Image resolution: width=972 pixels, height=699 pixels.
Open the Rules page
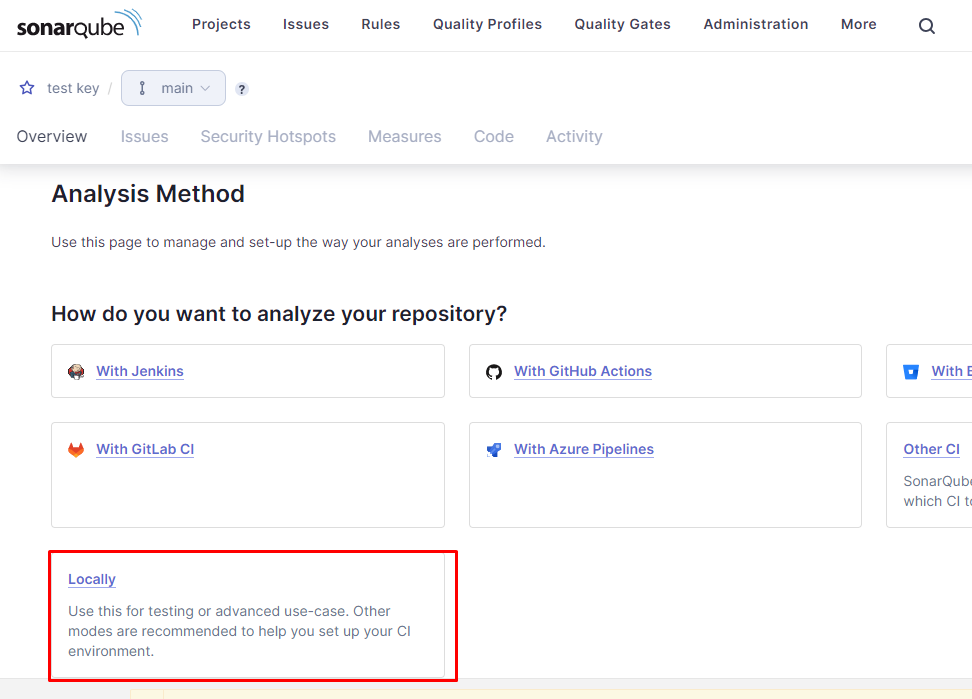pyautogui.click(x=381, y=24)
